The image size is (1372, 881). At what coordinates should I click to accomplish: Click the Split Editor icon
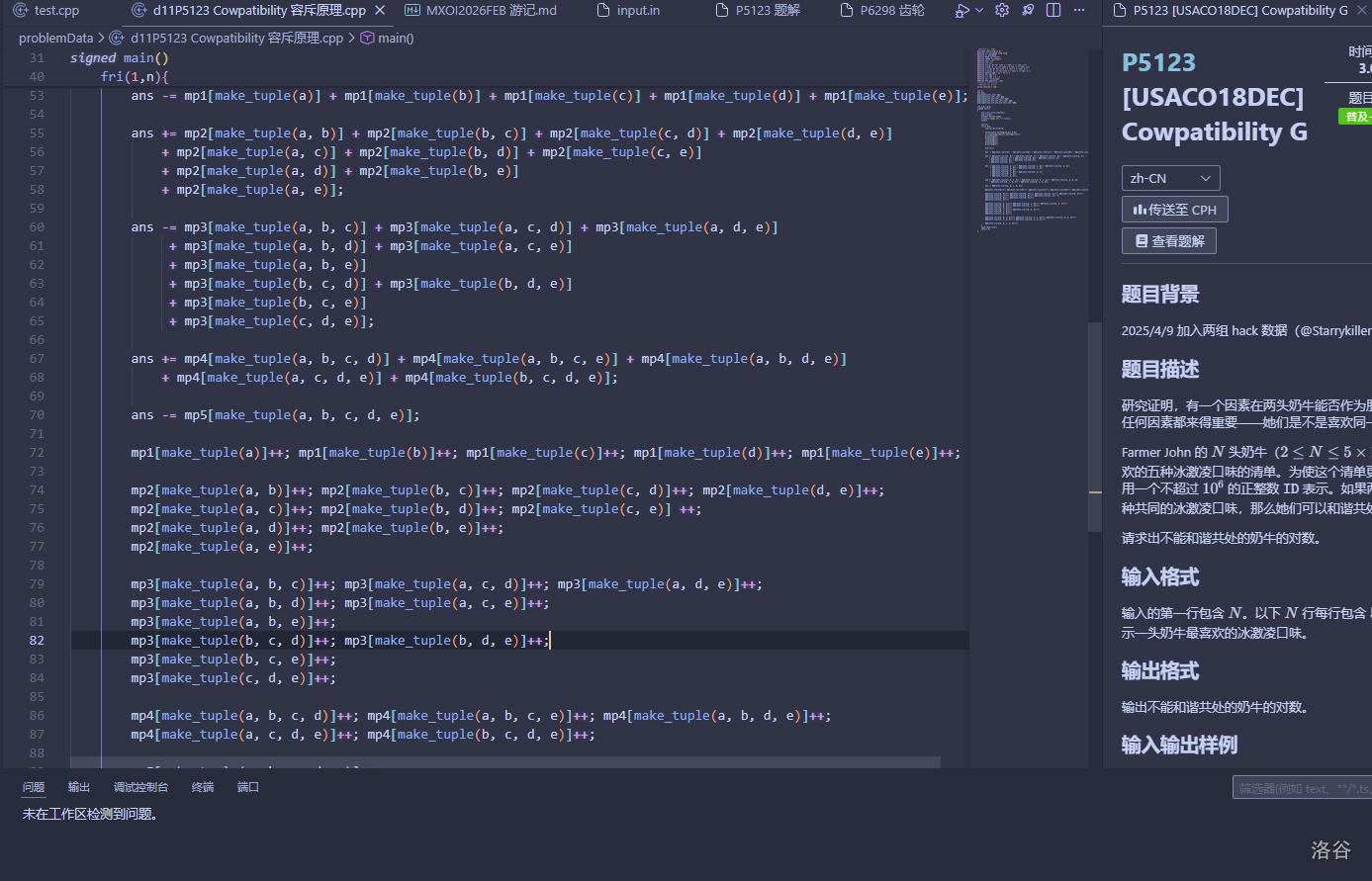click(1053, 11)
